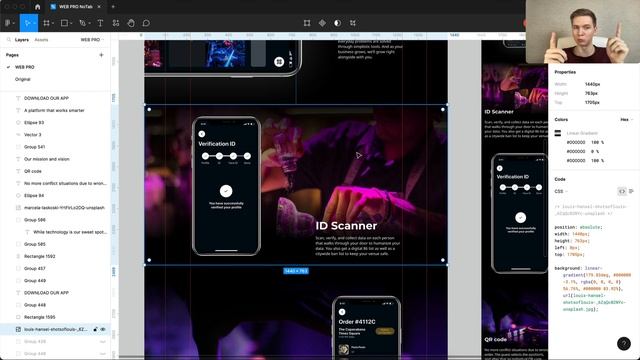
Task: Open the Frame tool dropdown arrow
Action: [x=53, y=23]
